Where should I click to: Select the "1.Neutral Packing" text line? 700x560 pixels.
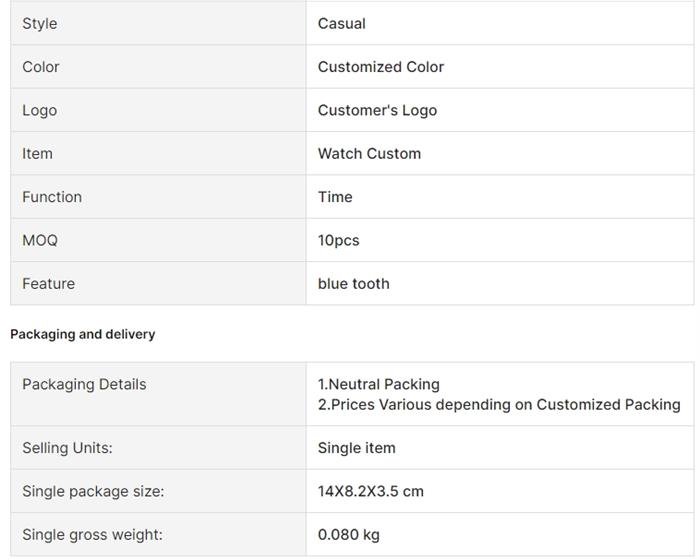pyautogui.click(x=379, y=384)
